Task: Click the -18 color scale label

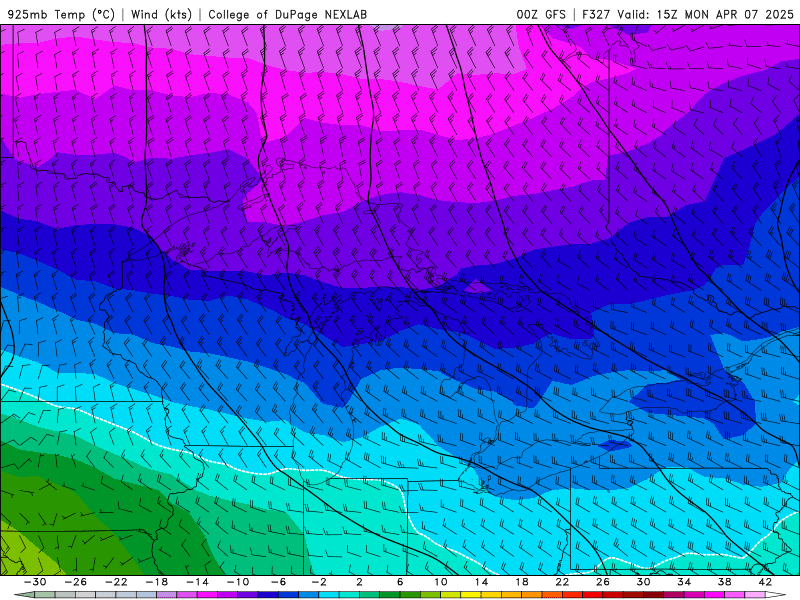Action: click(x=157, y=582)
